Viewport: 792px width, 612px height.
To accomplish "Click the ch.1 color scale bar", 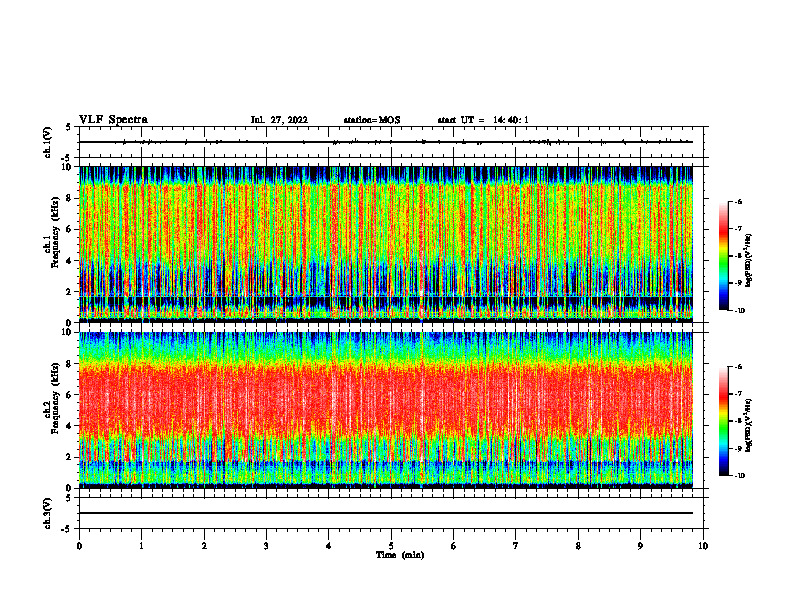I will click(x=723, y=256).
